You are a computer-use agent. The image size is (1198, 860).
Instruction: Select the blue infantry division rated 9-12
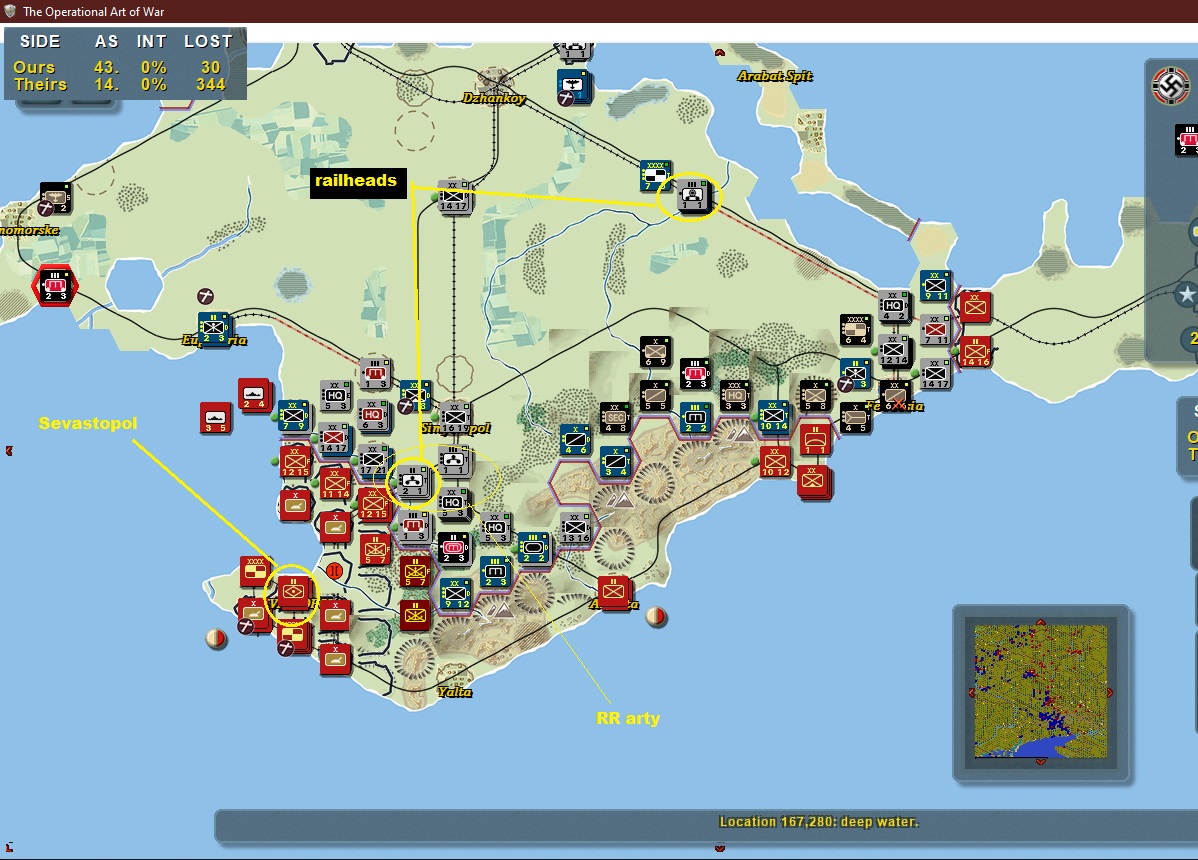coord(455,593)
